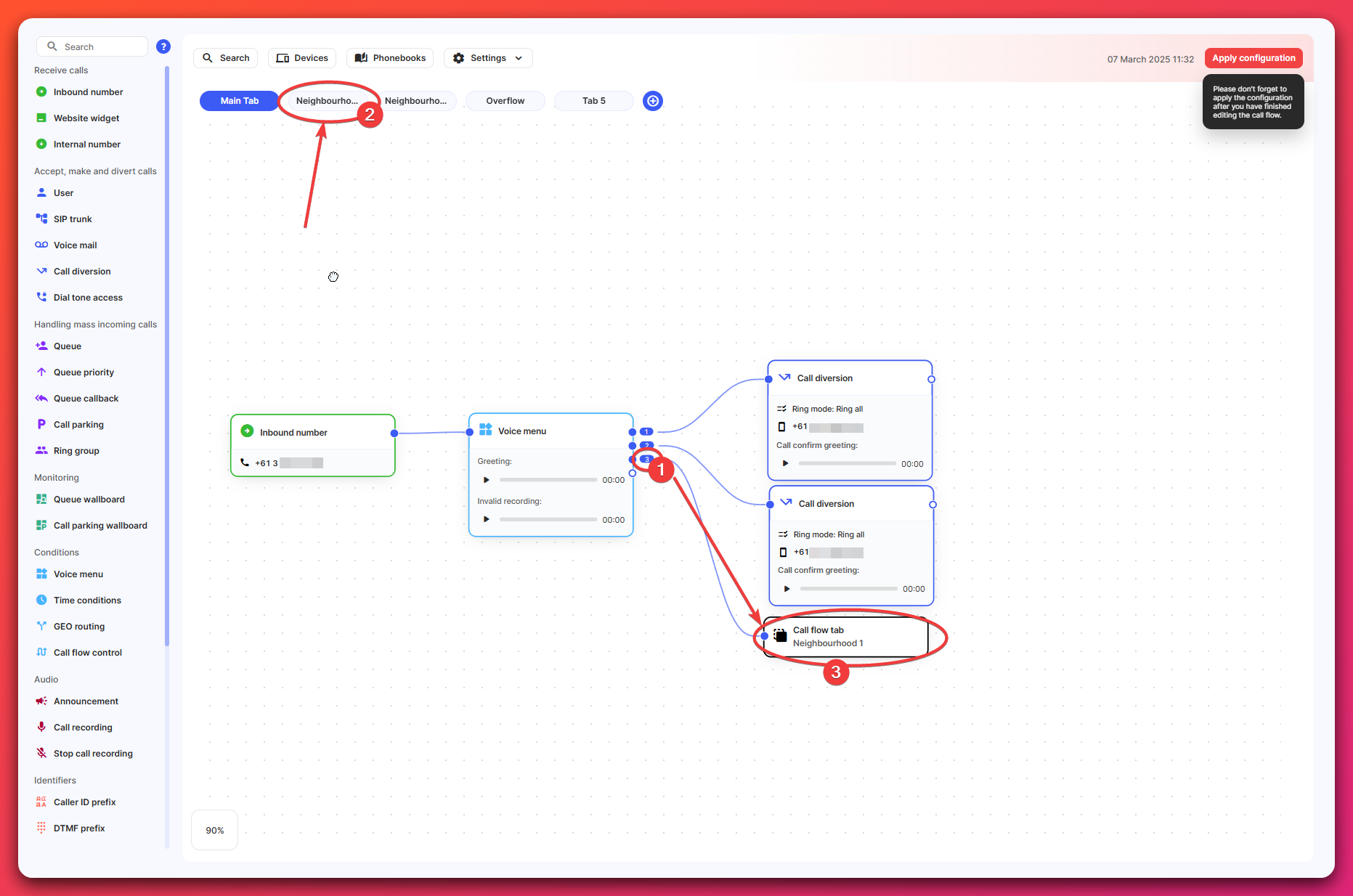Open the Settings dropdown menu

488,58
